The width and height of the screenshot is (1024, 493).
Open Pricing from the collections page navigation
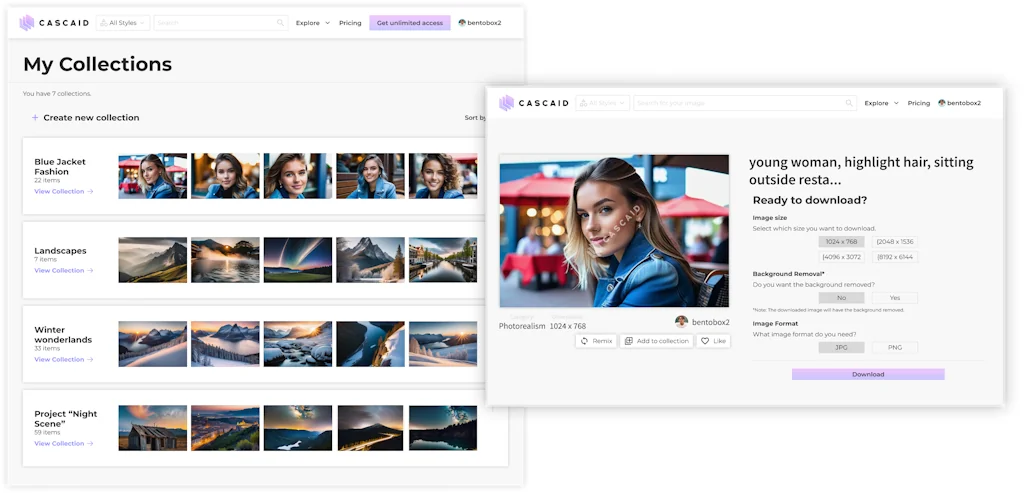350,22
